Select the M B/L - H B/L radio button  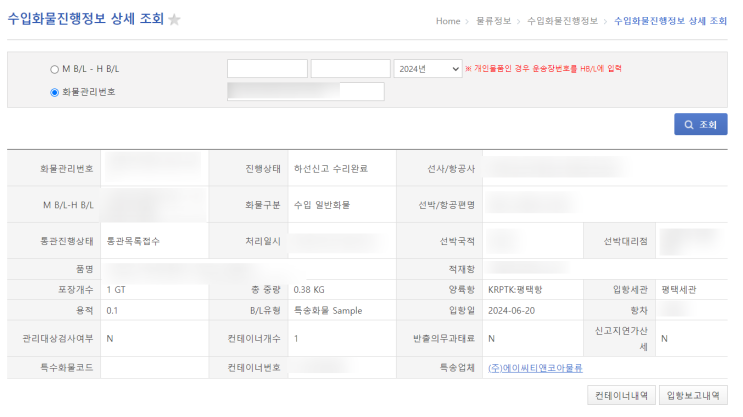(54, 70)
